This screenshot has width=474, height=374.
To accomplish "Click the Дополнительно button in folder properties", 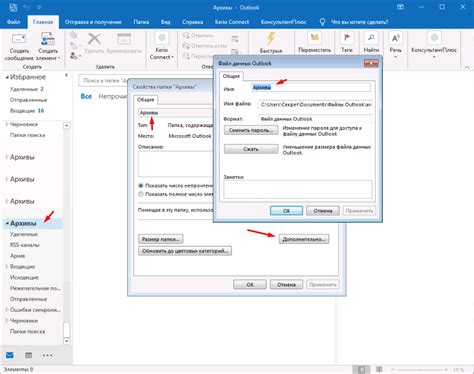I will [x=304, y=239].
